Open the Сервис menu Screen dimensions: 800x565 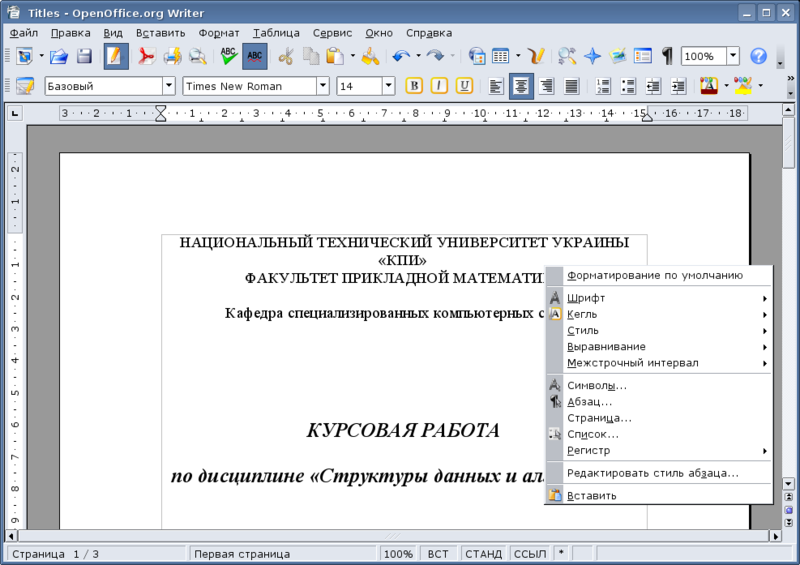[x=332, y=33]
